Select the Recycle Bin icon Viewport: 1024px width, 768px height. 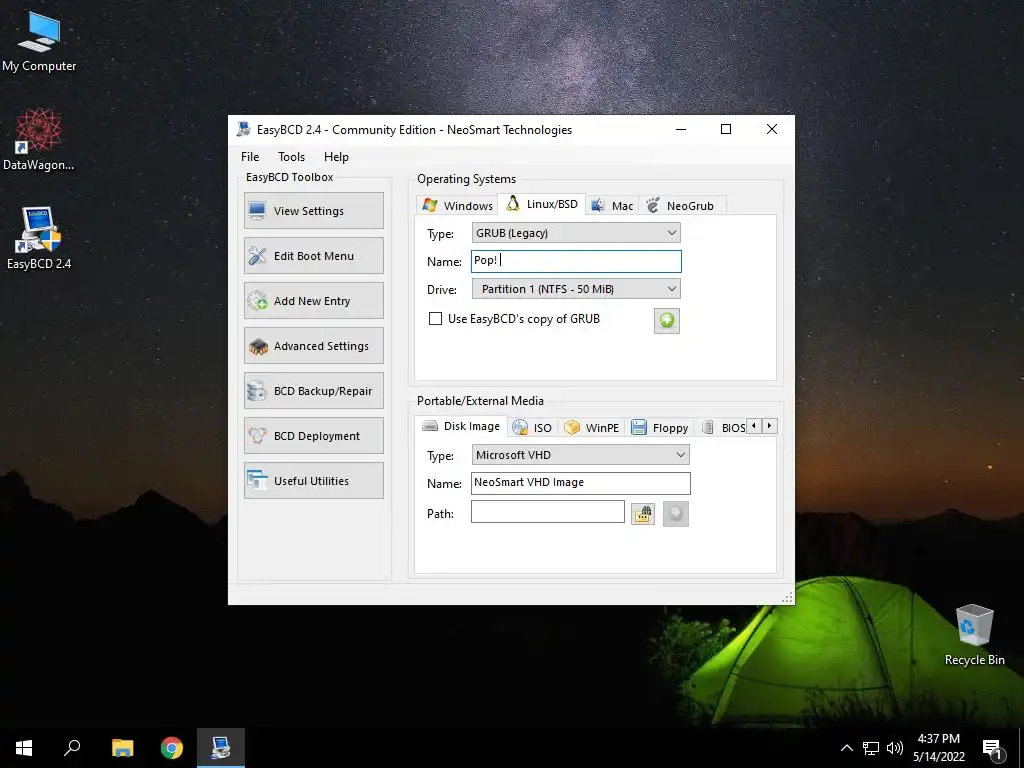click(974, 635)
